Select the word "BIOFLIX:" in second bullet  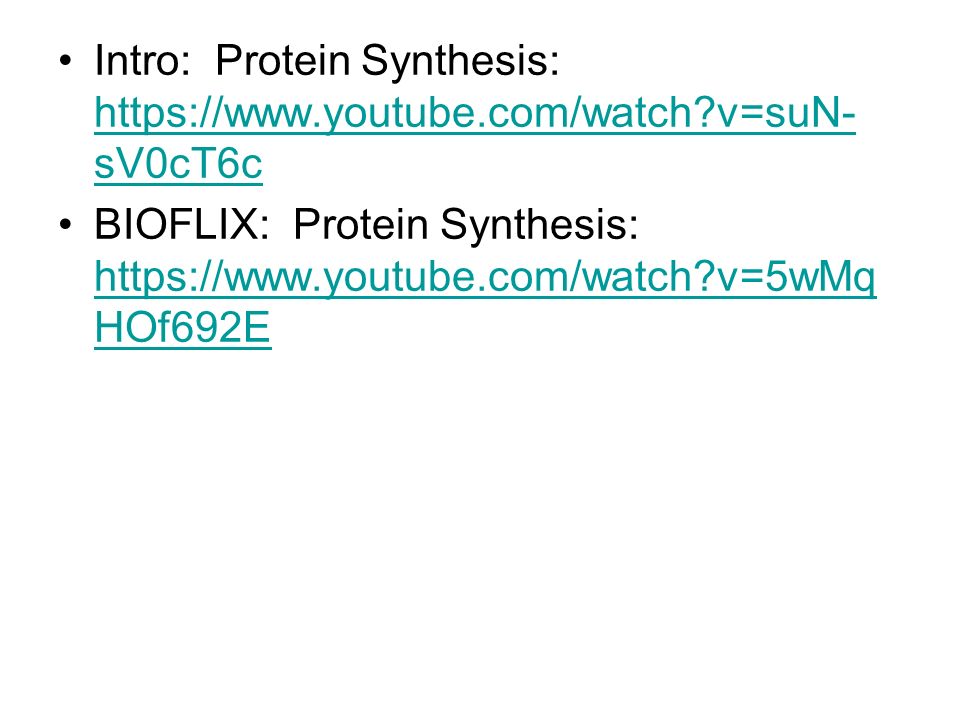(x=182, y=224)
